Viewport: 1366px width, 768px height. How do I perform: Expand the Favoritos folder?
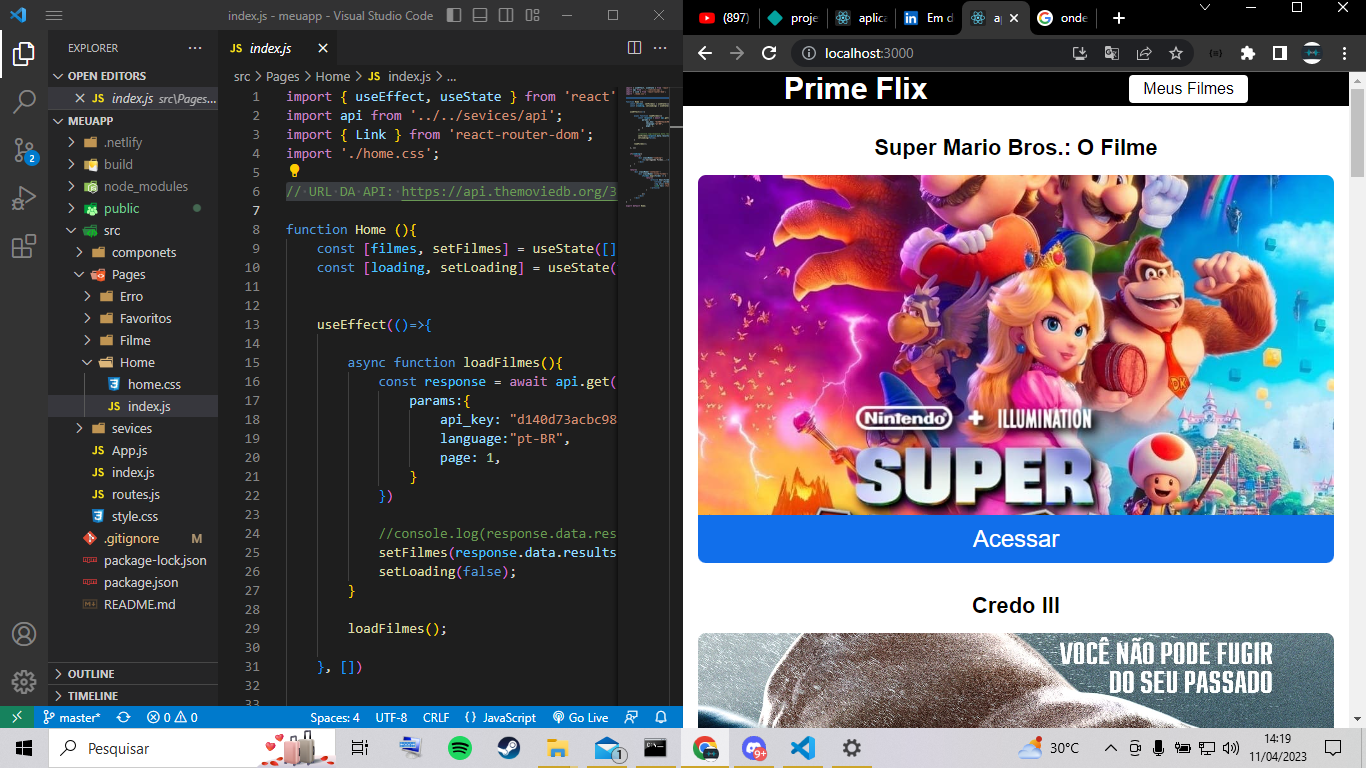point(133,318)
